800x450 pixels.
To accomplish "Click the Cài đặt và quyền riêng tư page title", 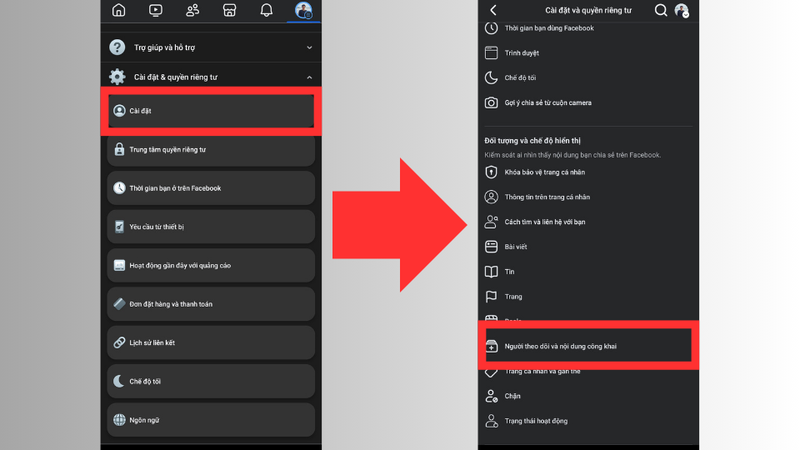I will click(x=588, y=10).
